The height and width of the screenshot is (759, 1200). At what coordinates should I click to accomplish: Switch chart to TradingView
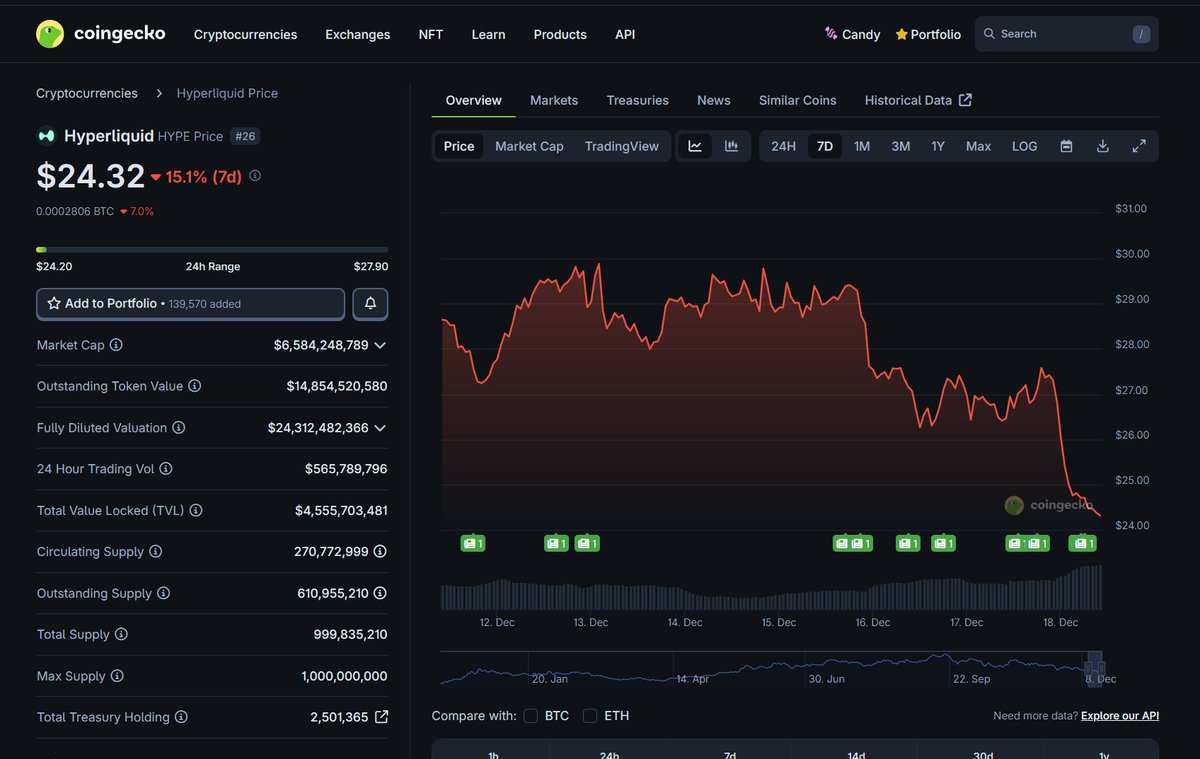[622, 146]
